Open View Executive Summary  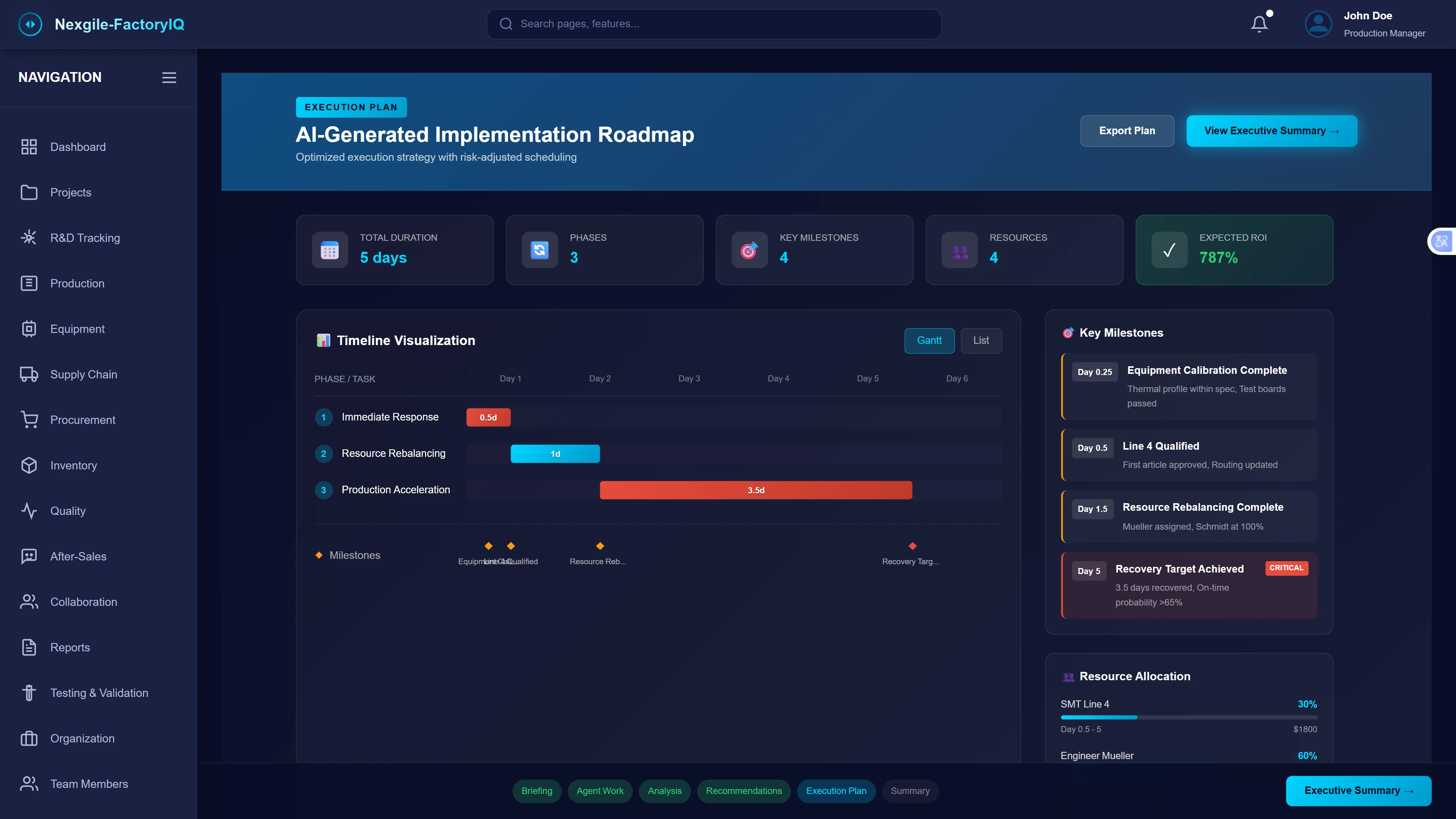click(x=1271, y=130)
